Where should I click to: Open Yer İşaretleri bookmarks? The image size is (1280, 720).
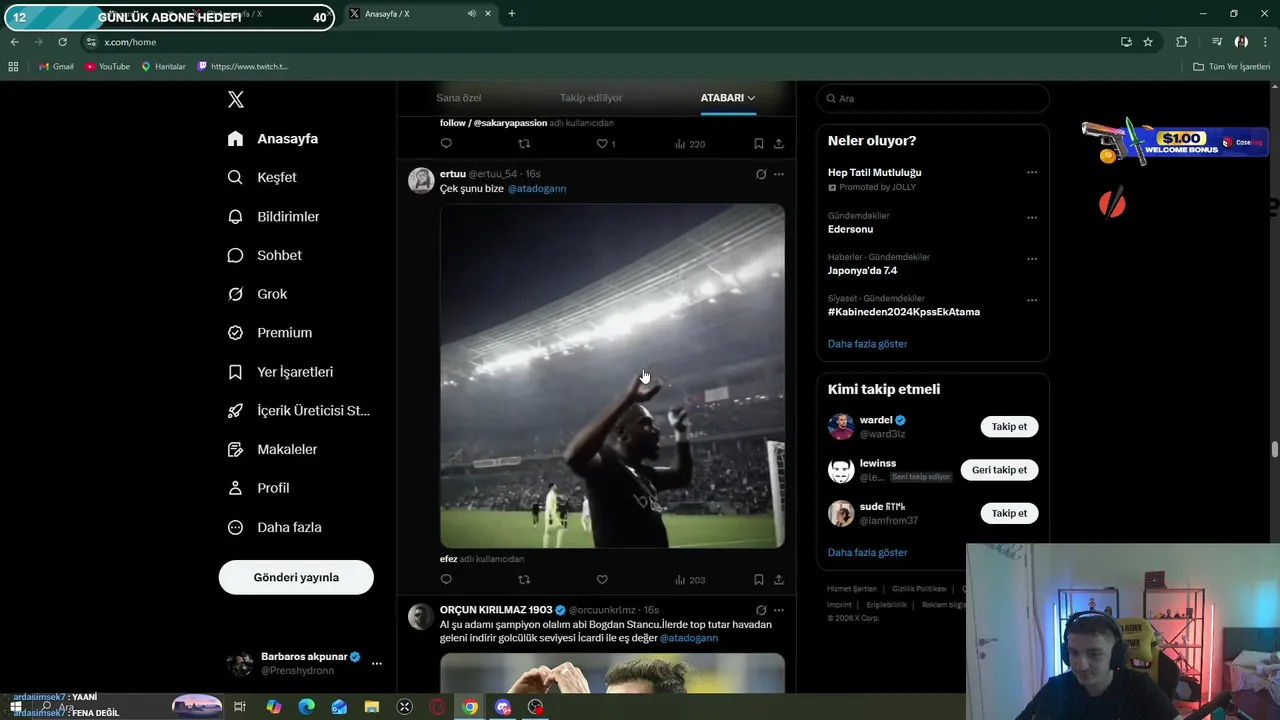280,372
